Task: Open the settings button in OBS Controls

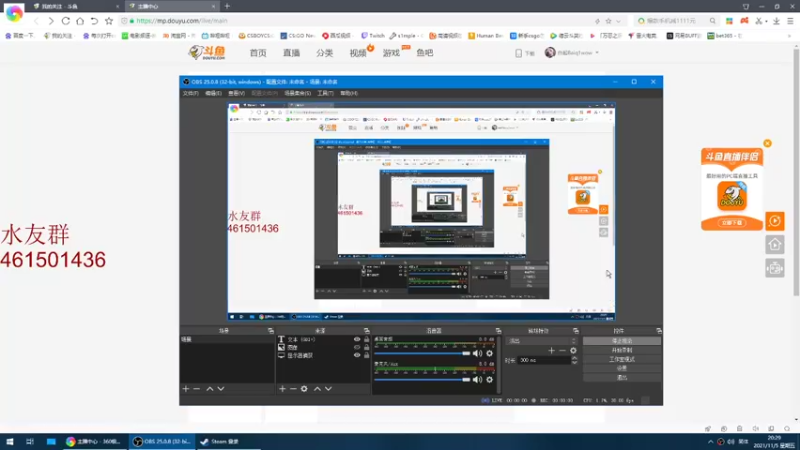Action: tap(621, 368)
